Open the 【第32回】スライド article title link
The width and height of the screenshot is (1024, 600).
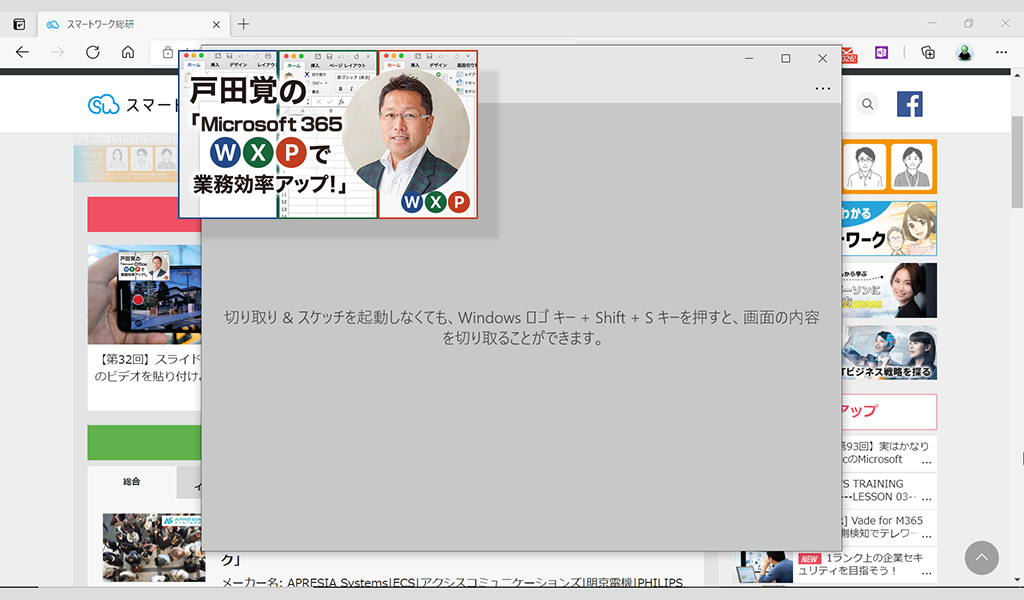tap(148, 368)
